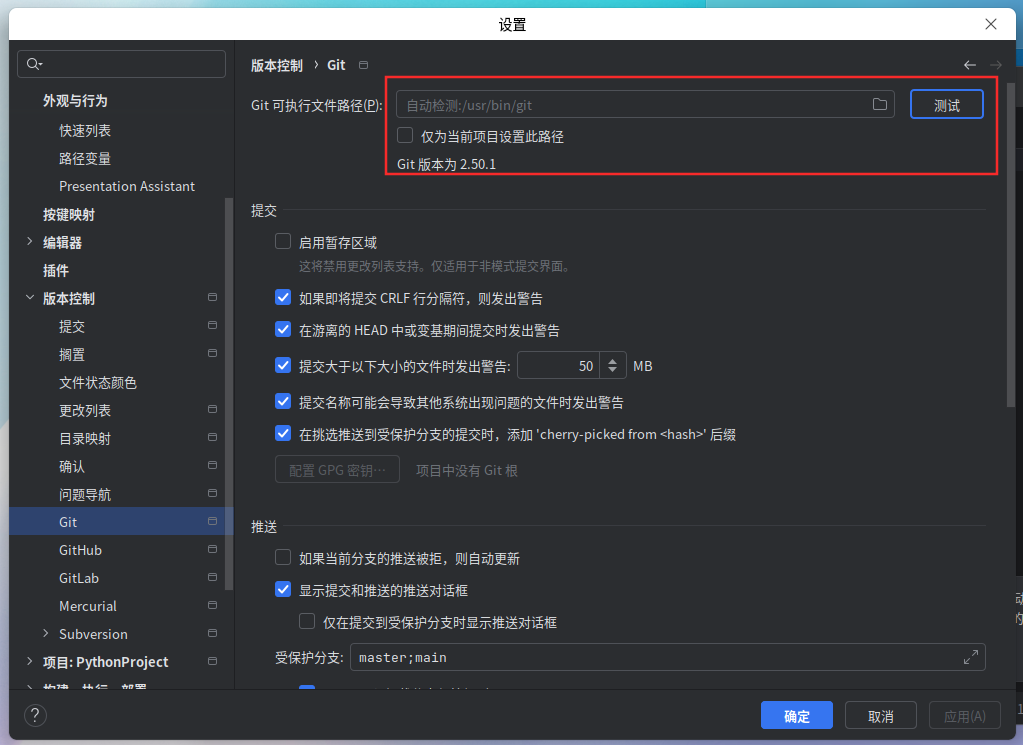Click the 配置 GPG 密钥 button
Viewport: 1023px width, 745px height.
(x=337, y=470)
